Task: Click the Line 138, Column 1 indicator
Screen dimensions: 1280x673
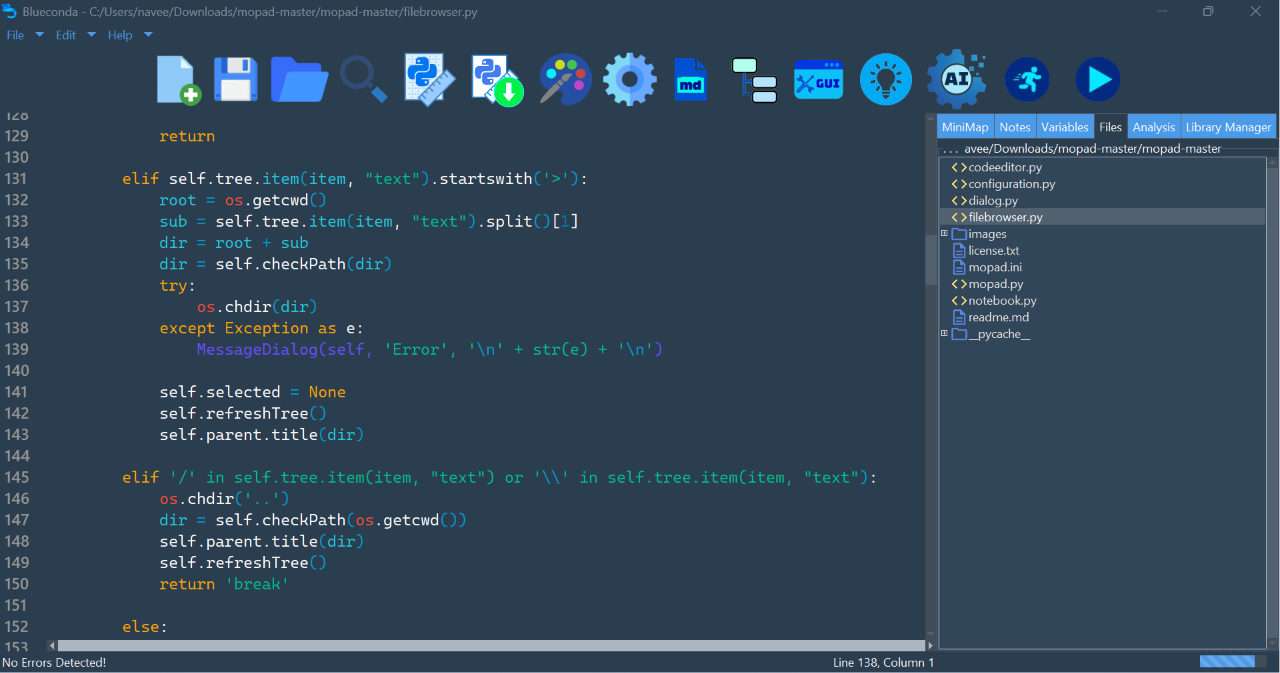Action: pos(883,662)
